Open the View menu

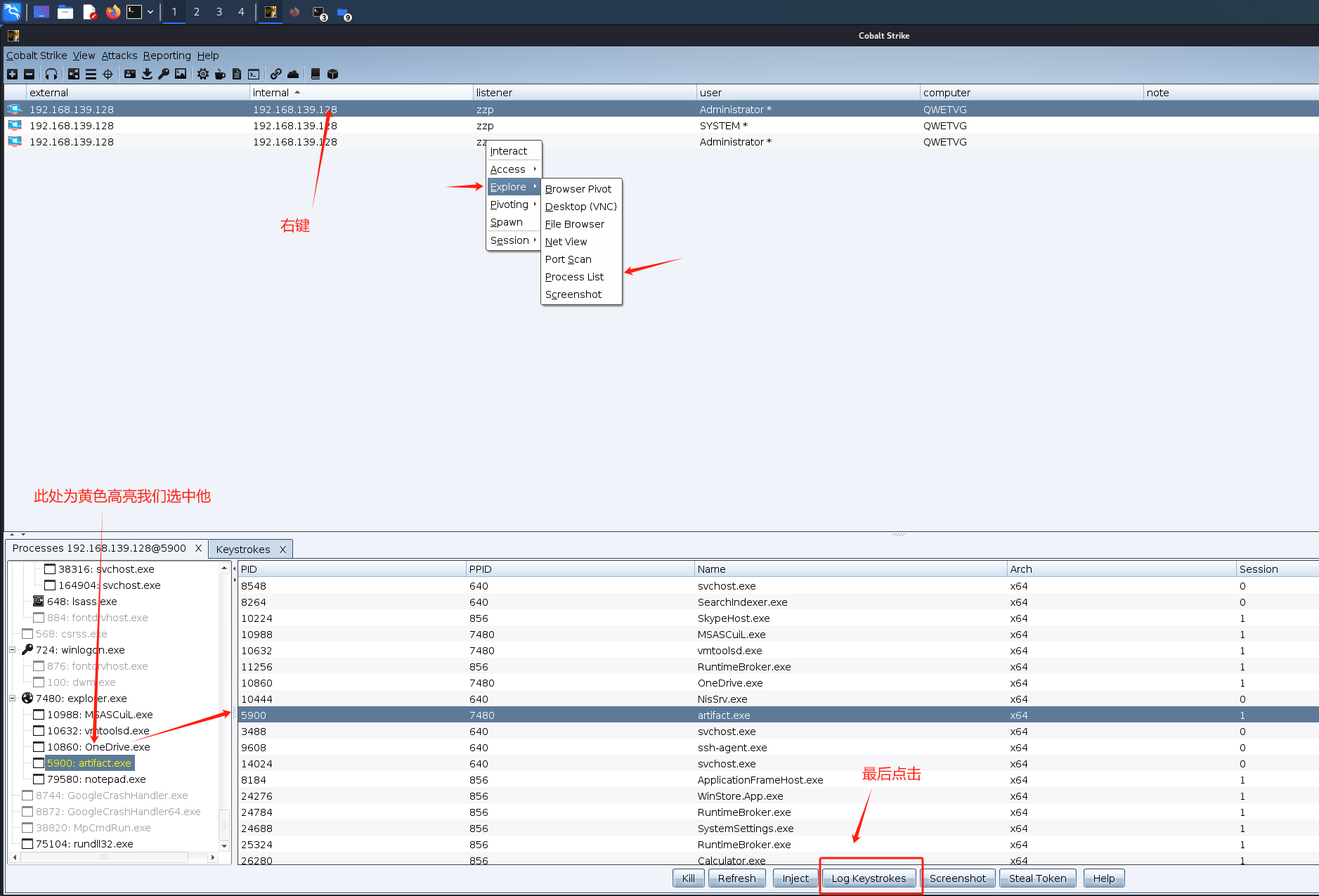(84, 56)
